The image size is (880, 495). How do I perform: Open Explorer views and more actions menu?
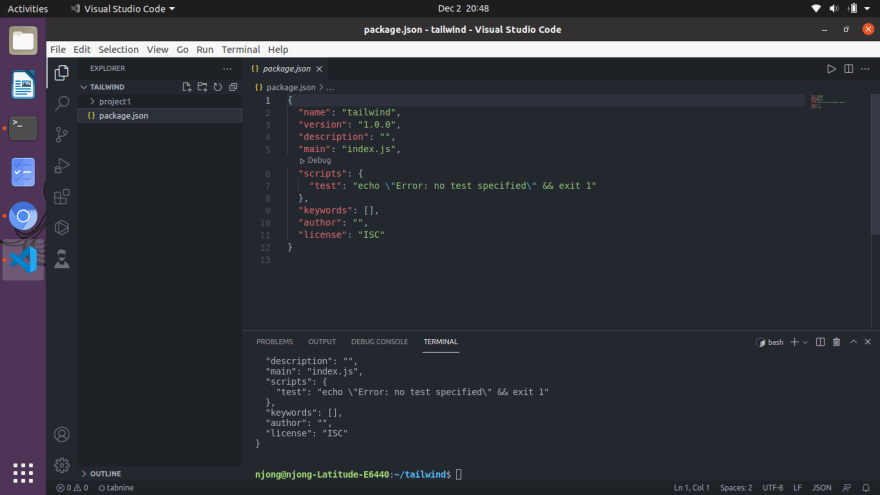tap(227, 68)
